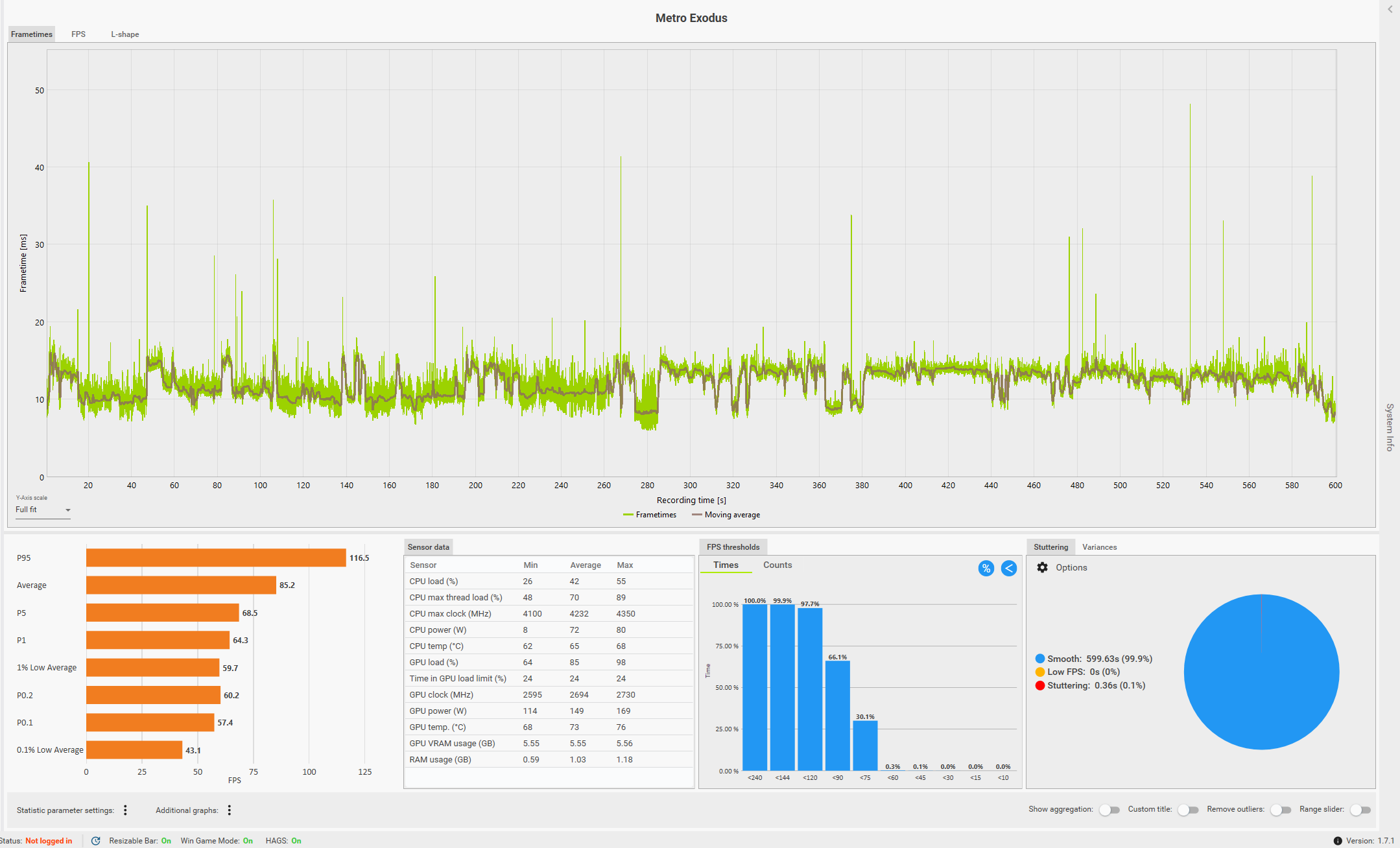Enable the Range slider toggle
The image size is (1400, 848).
click(1360, 810)
